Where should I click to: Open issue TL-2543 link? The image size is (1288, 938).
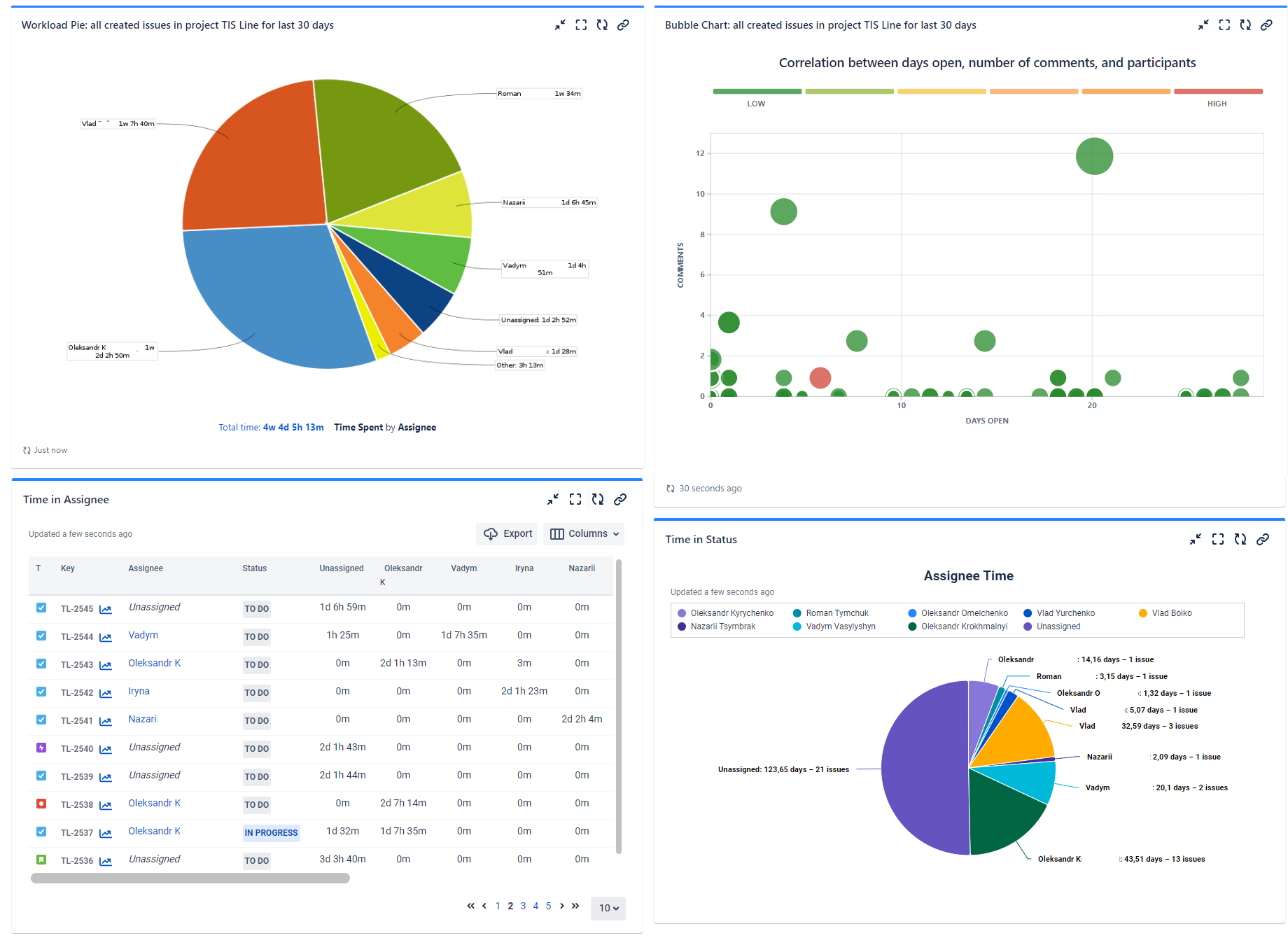[x=77, y=664]
